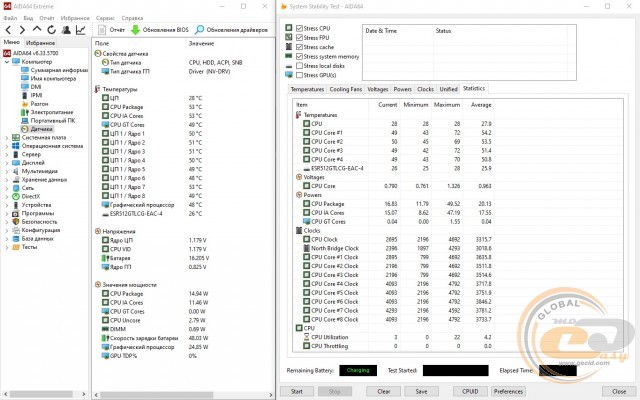Expand the Сеть tree node
Screen dimensions: 640x400
click(7, 188)
